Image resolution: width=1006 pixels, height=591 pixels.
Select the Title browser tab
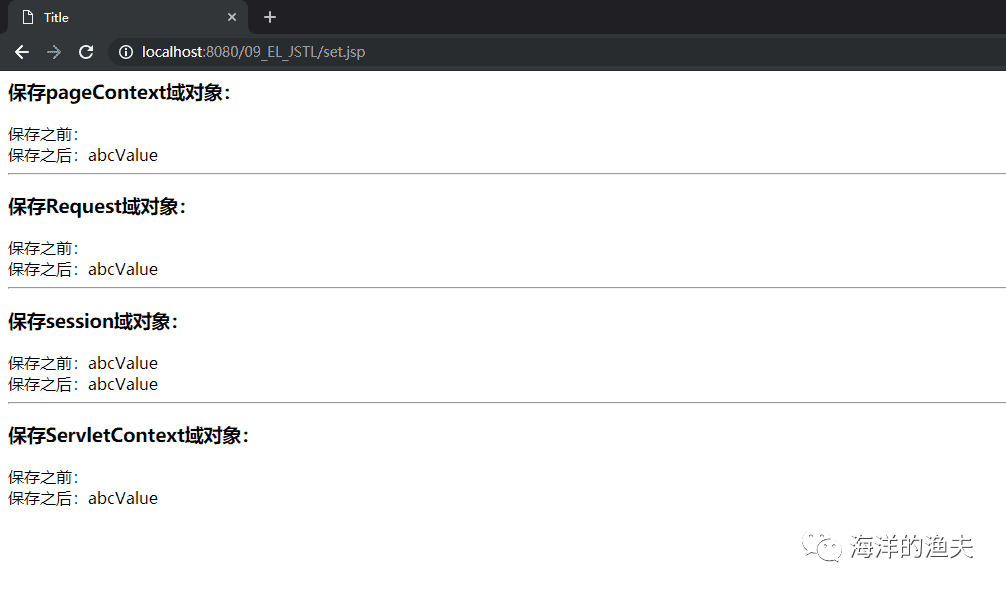127,17
